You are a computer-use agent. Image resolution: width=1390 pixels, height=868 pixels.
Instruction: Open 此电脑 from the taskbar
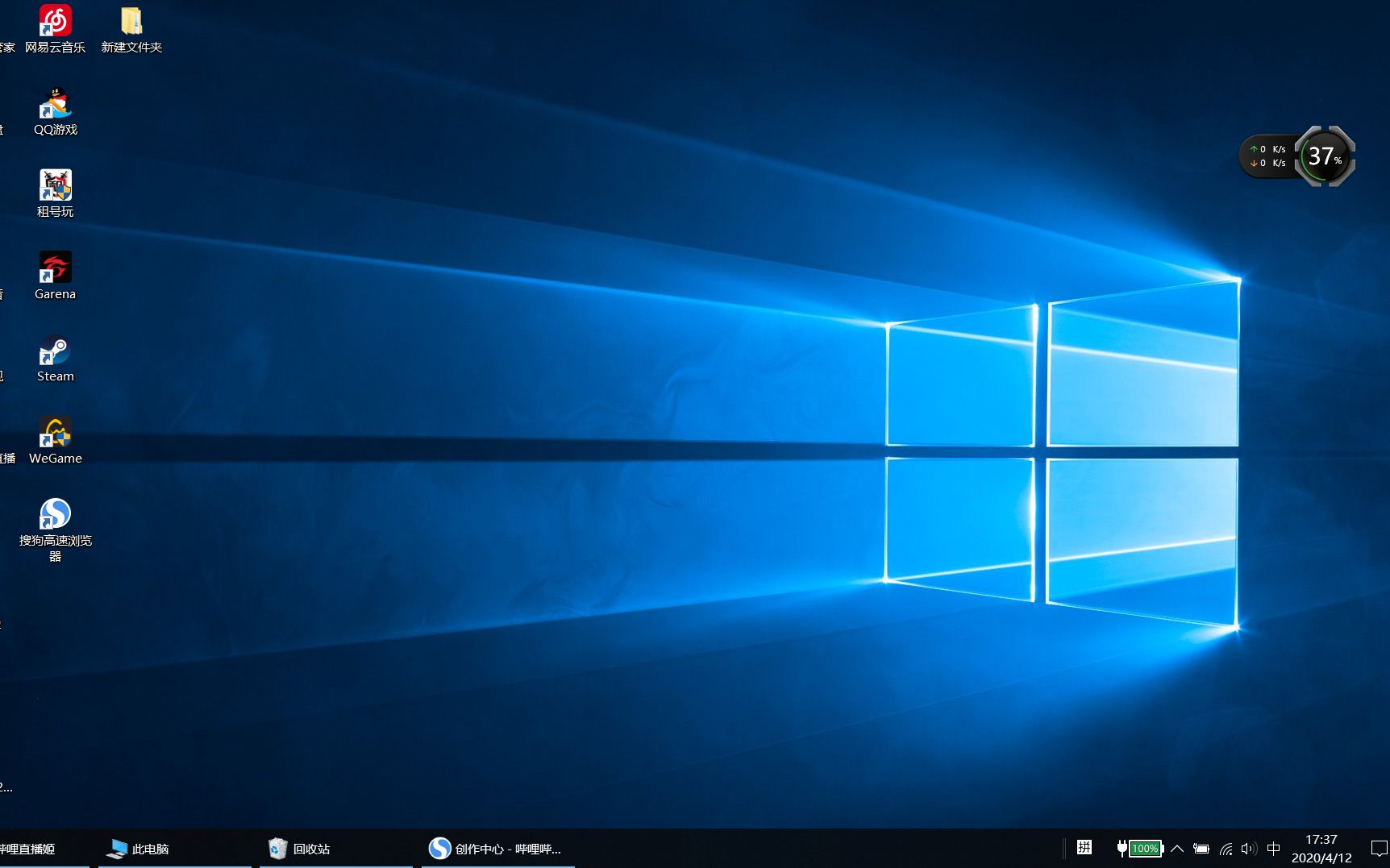click(174, 849)
